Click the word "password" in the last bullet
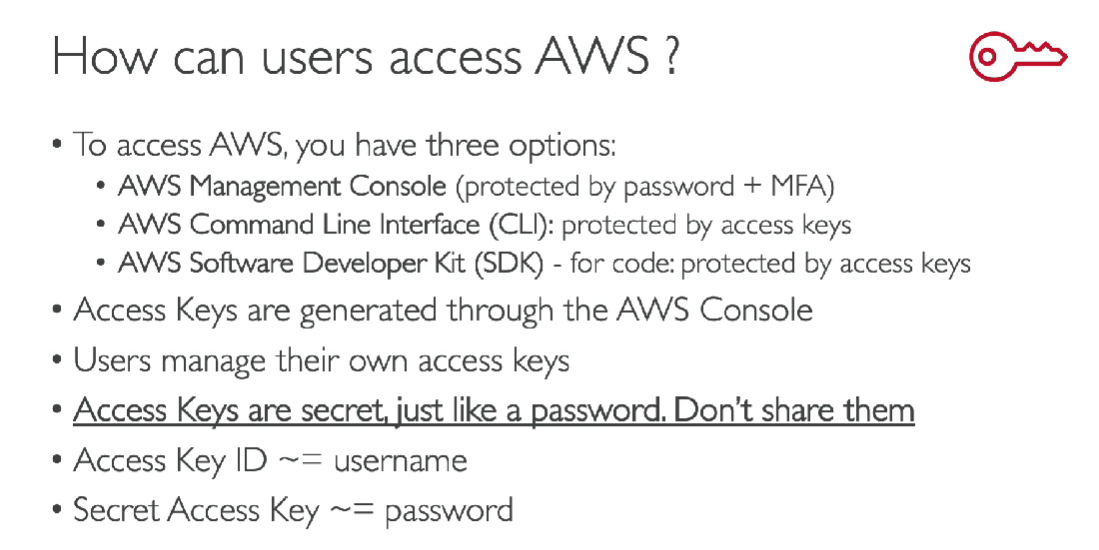This screenshot has height=550, width=1099. click(x=449, y=511)
